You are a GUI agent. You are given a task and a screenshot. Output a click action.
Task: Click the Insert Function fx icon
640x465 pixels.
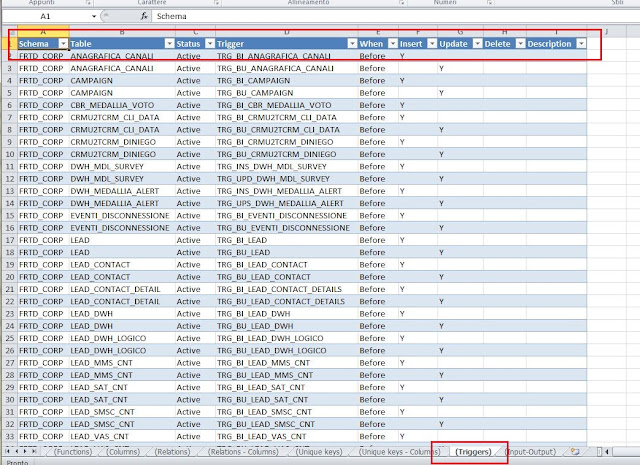click(144, 16)
